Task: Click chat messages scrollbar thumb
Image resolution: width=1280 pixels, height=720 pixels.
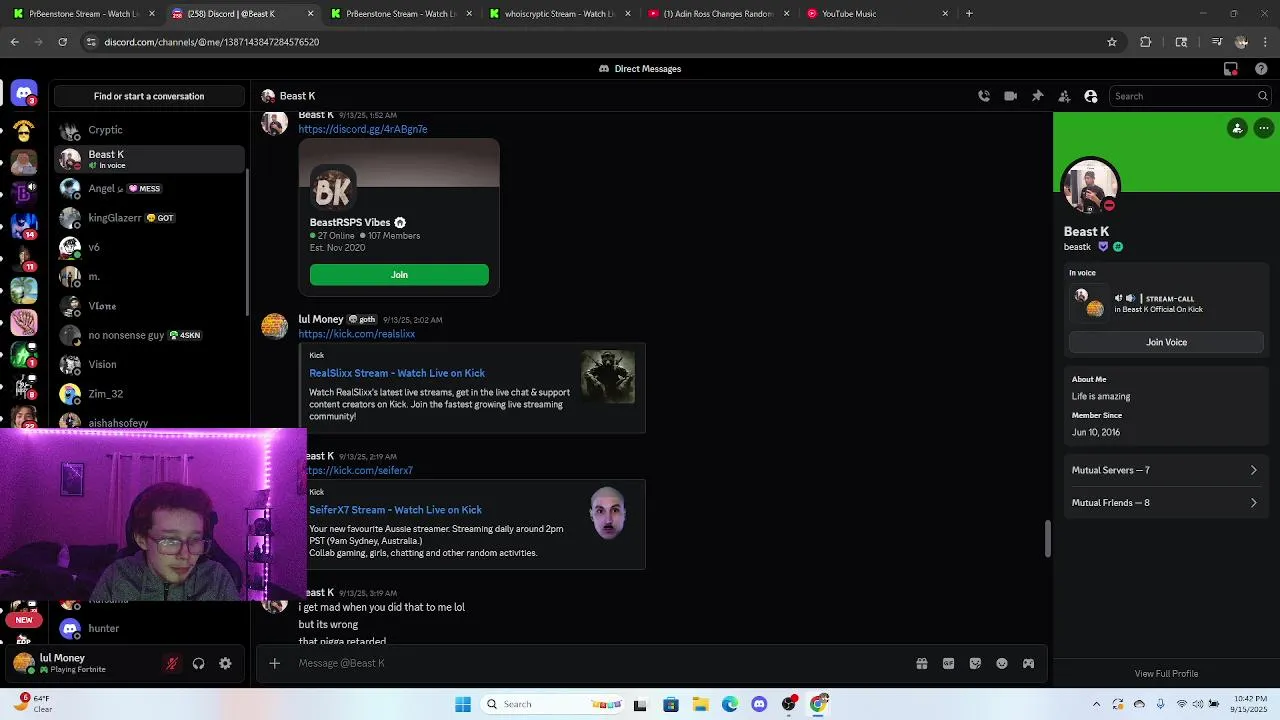Action: pos(1047,539)
